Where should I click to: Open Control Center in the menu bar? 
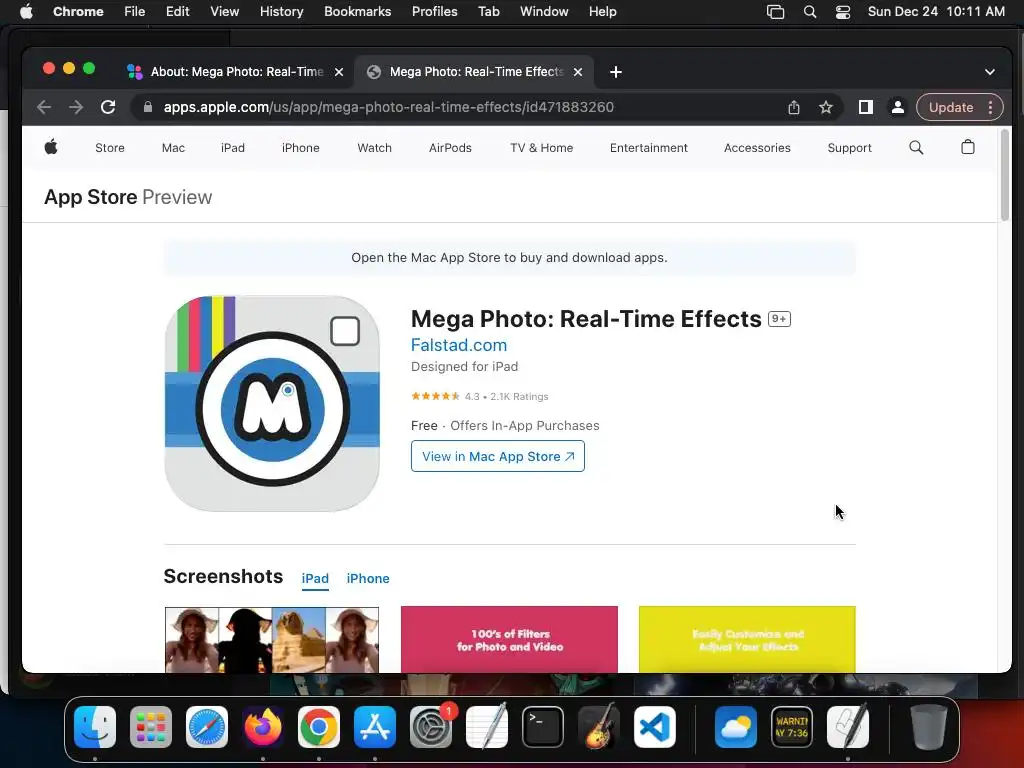point(843,12)
